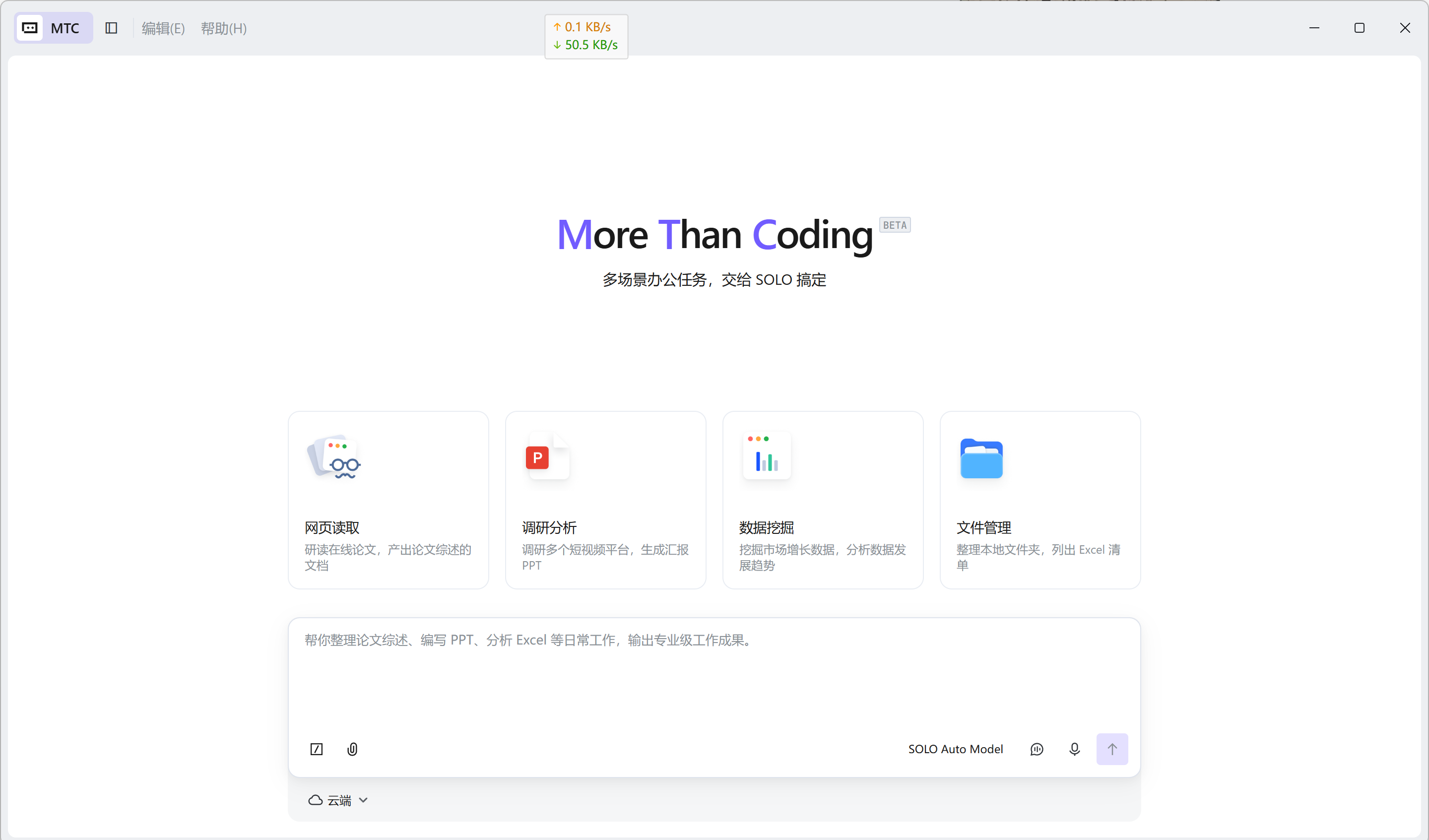The height and width of the screenshot is (840, 1429).
Task: Expand the 云端 environment dropdown
Action: [338, 800]
